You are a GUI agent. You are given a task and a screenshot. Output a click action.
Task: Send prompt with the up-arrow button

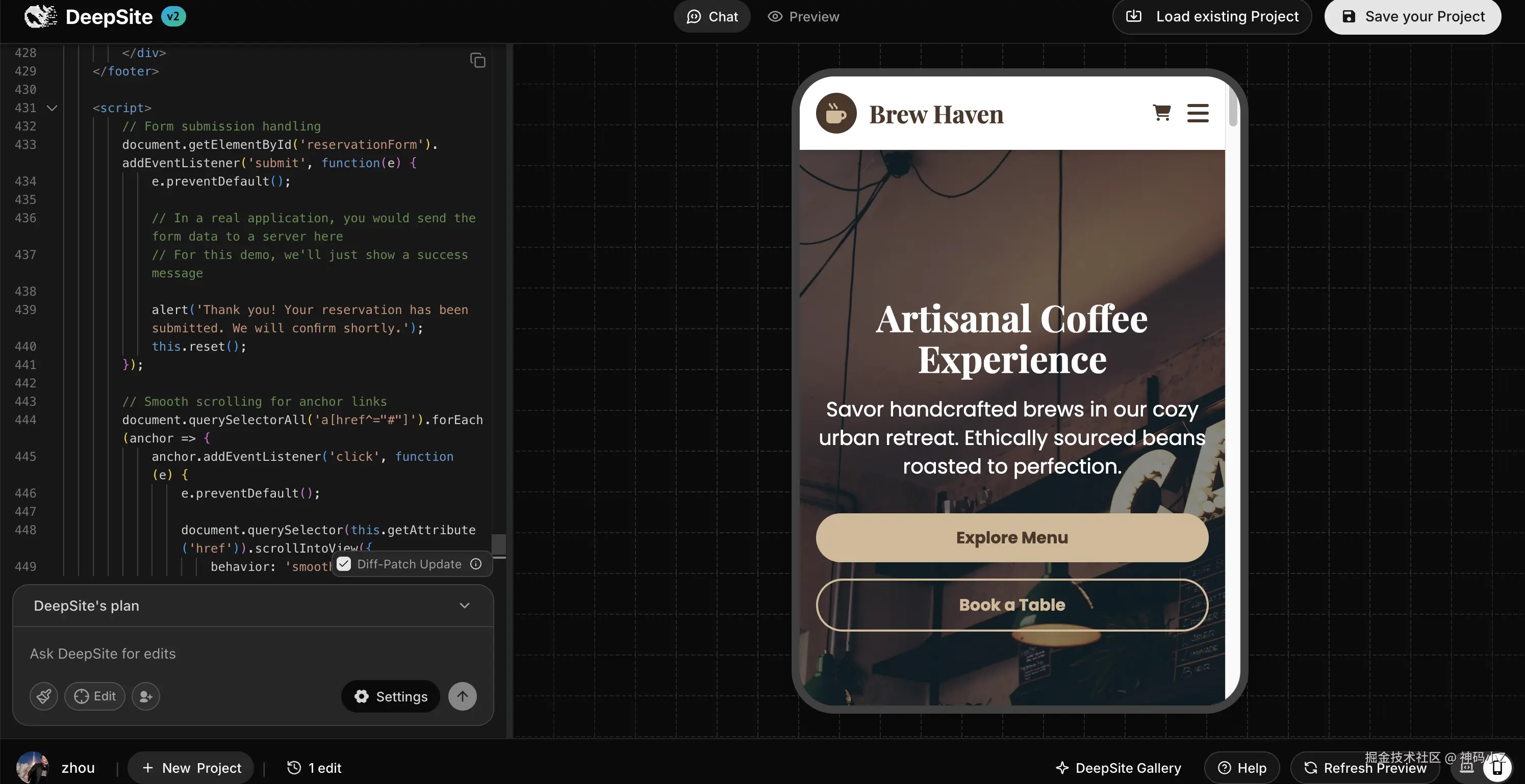click(x=463, y=696)
